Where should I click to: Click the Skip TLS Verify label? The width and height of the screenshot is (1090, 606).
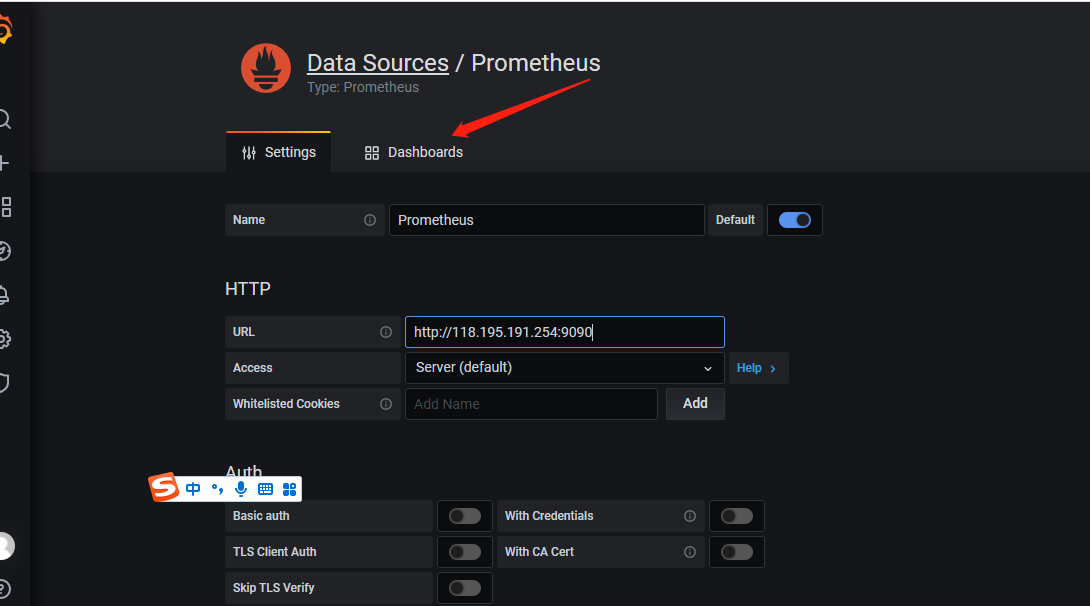tap(273, 588)
